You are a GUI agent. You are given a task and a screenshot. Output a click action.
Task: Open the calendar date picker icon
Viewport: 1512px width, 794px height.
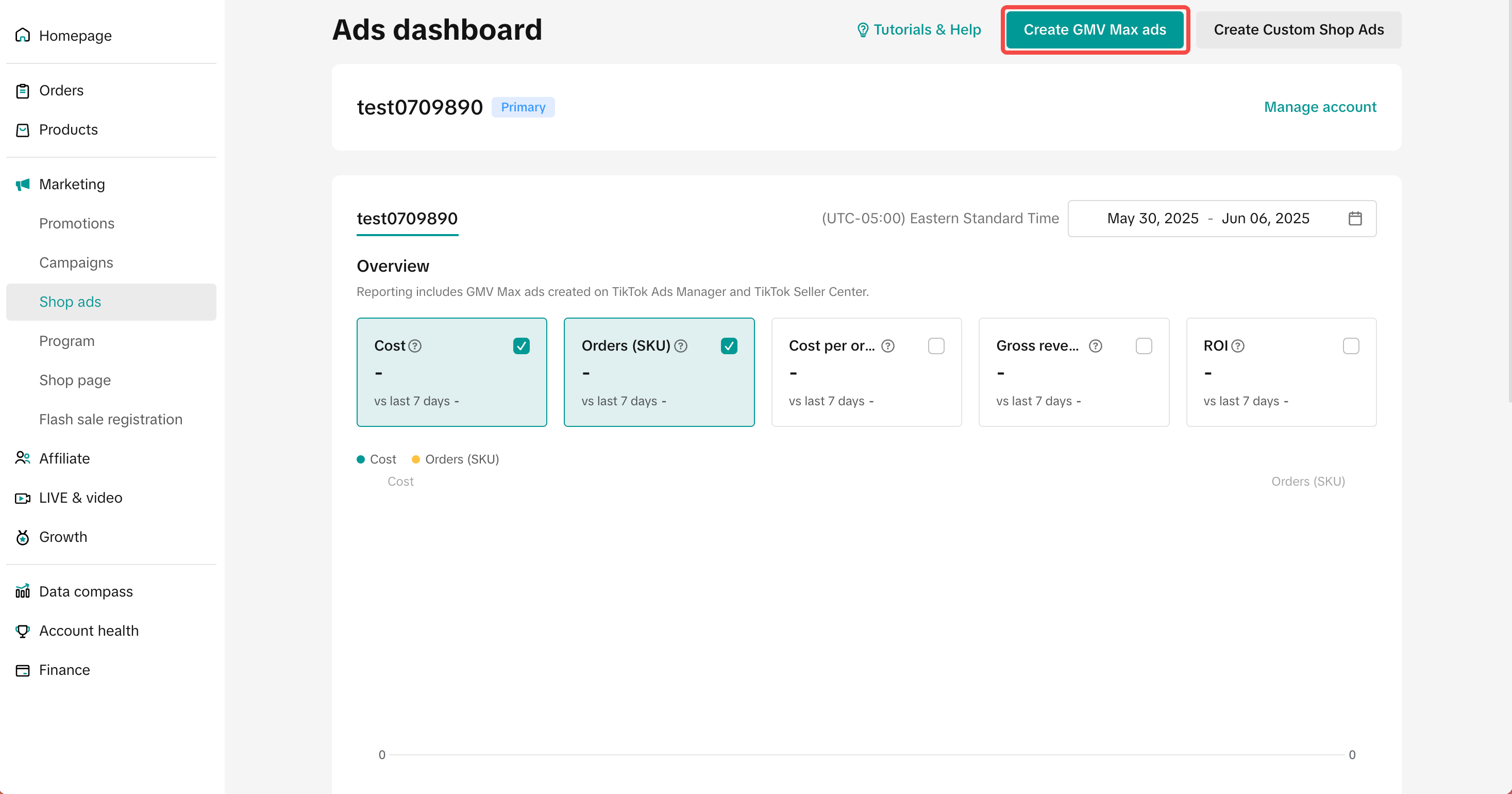(1355, 219)
